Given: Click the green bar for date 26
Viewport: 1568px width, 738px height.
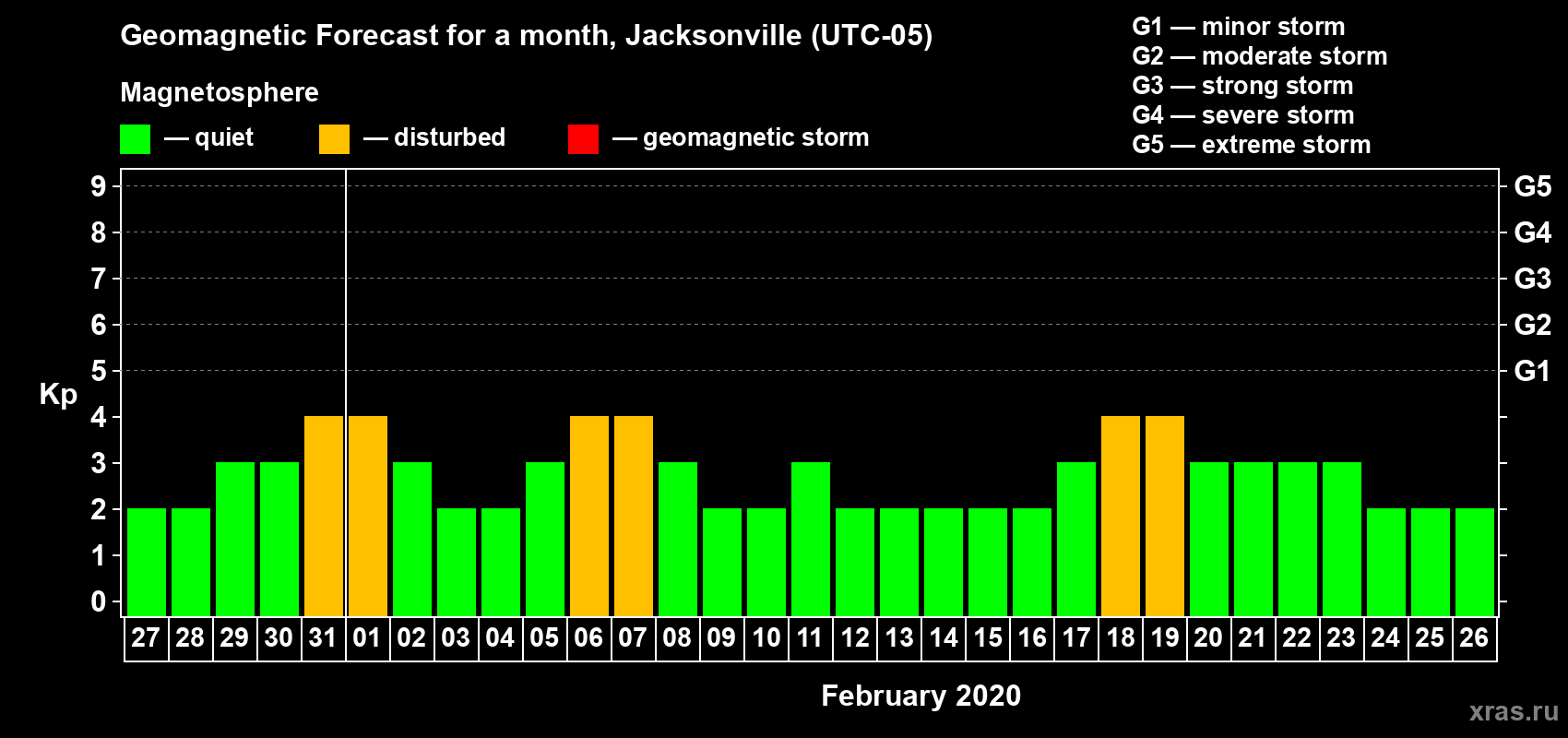Looking at the screenshot, I should 1475,562.
